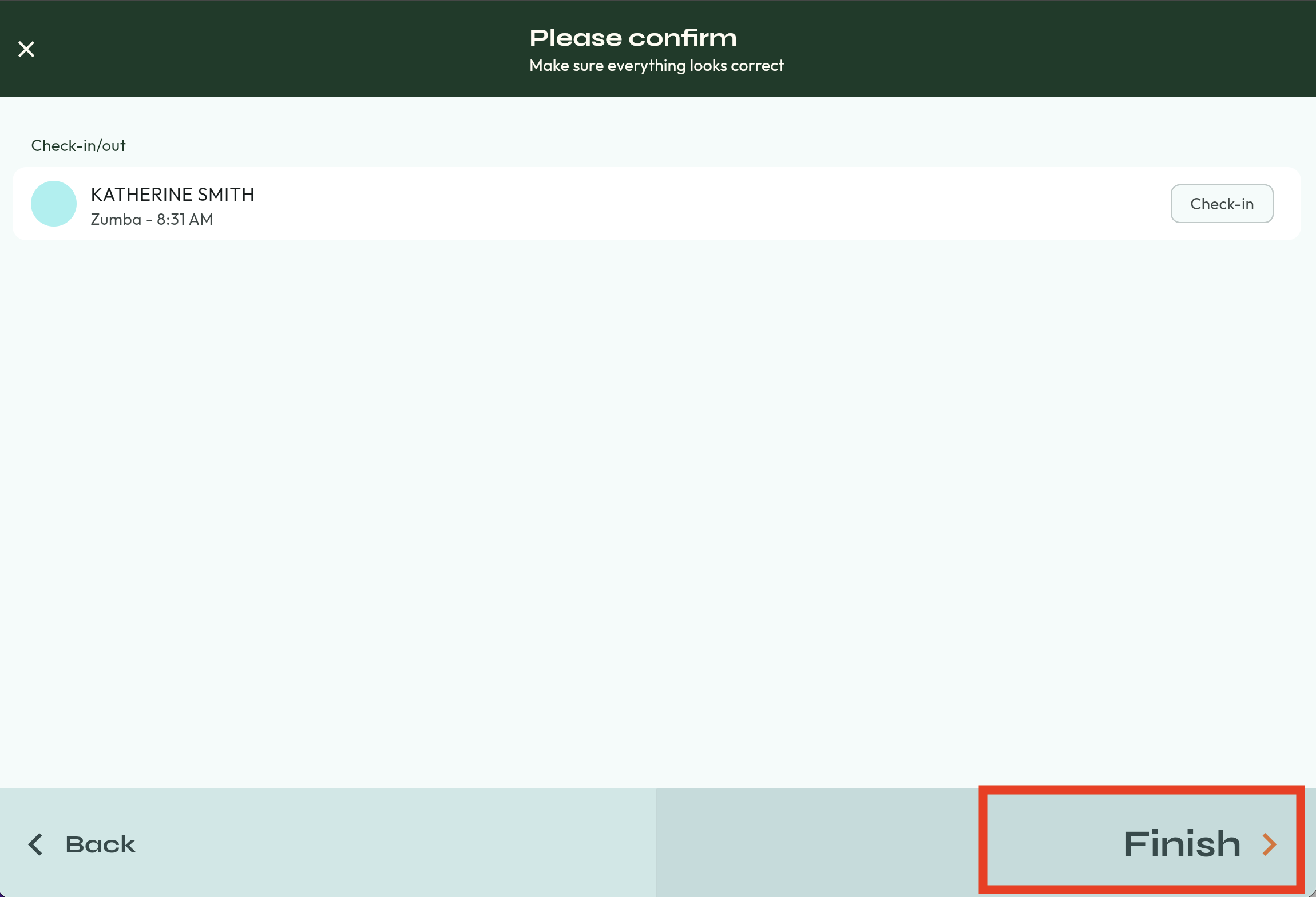Click the Check-in/out section label
Screen dimensions: 1316x897
78,146
